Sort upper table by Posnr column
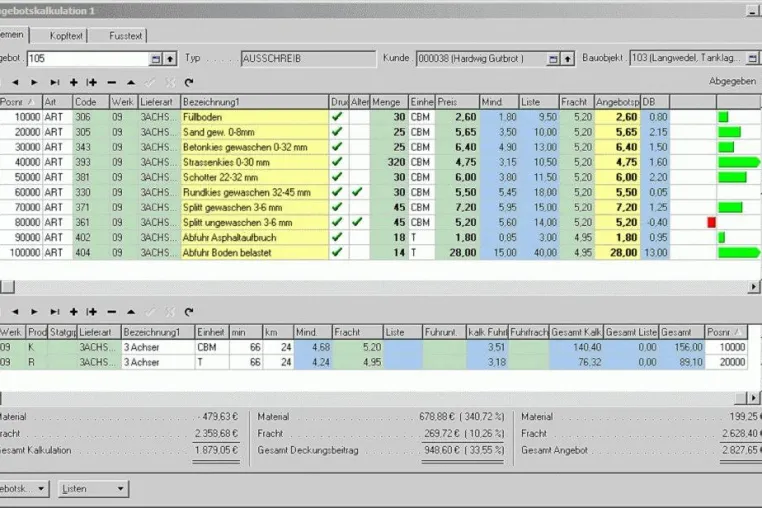 click(21, 102)
